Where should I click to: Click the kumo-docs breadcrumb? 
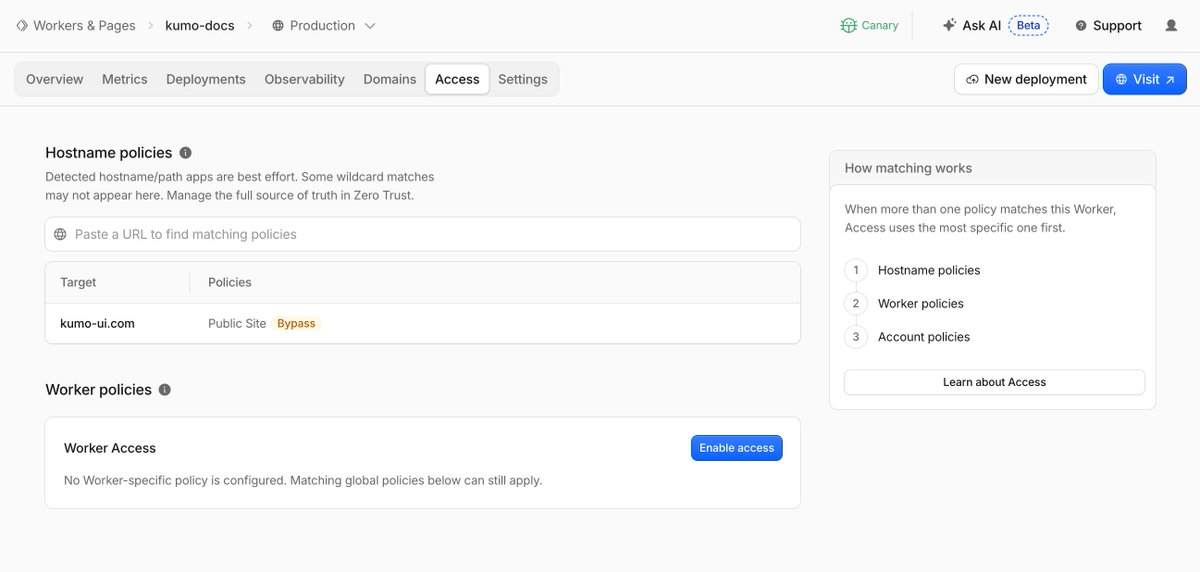coord(200,26)
